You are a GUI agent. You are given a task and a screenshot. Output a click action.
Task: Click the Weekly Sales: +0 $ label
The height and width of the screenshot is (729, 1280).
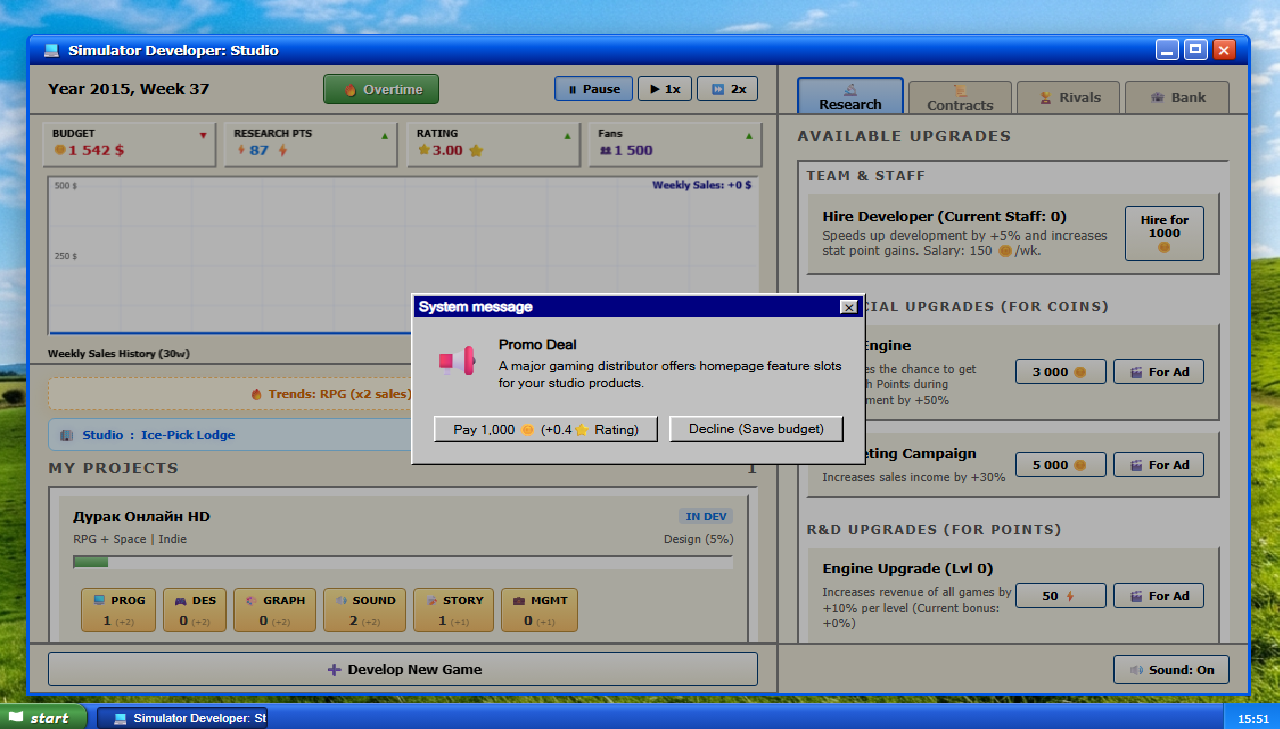[701, 185]
